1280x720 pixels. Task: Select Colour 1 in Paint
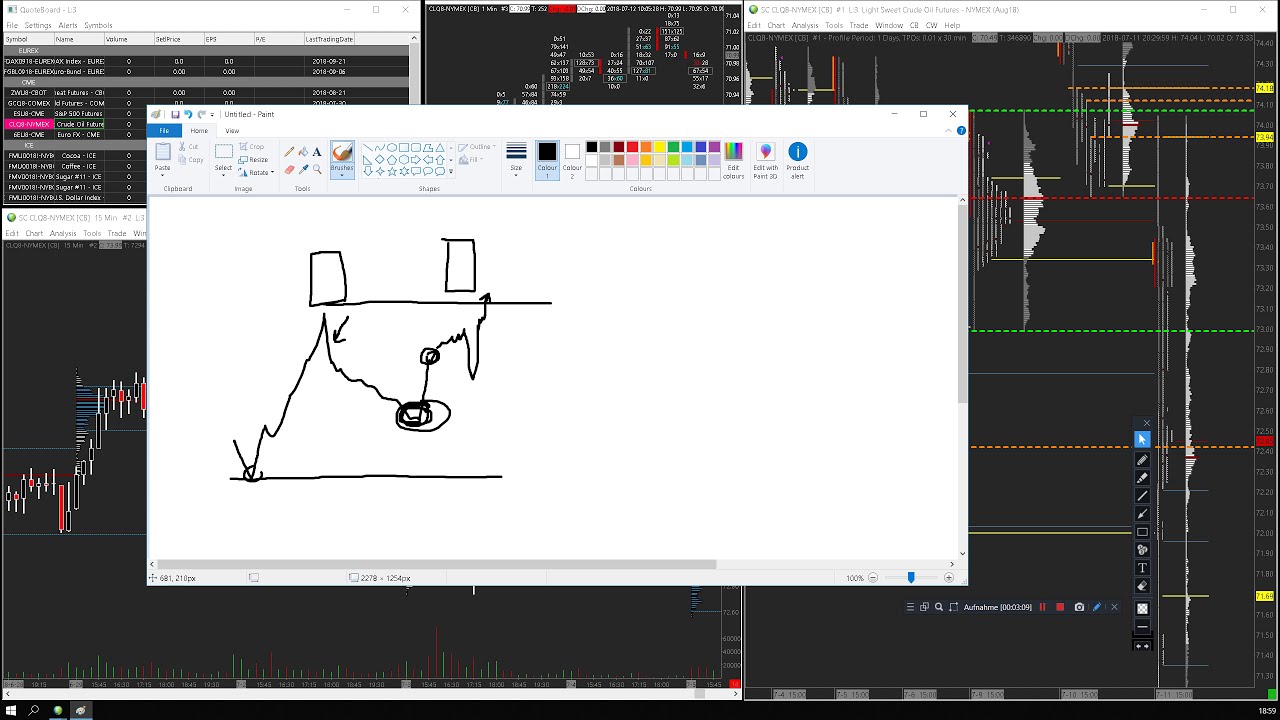click(x=547, y=158)
